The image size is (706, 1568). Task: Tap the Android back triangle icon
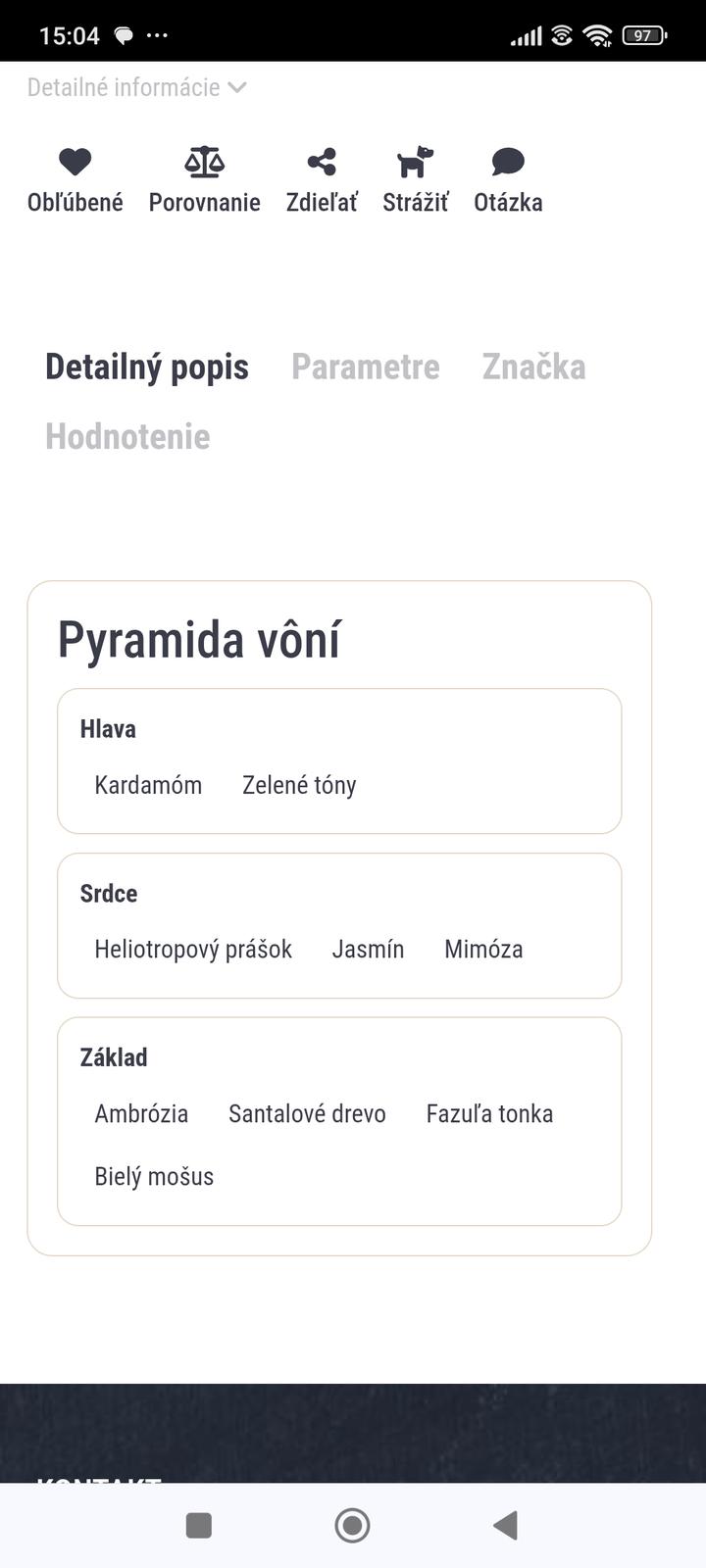(505, 1525)
